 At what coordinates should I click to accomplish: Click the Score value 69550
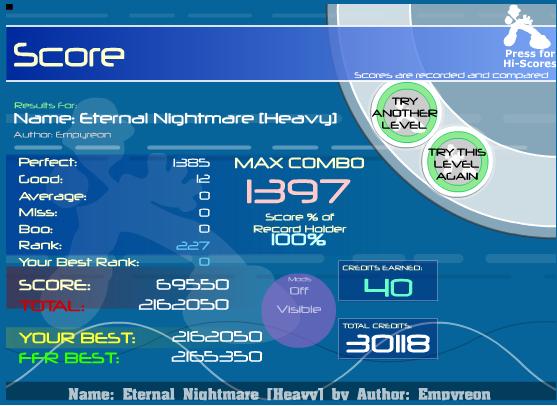point(193,285)
